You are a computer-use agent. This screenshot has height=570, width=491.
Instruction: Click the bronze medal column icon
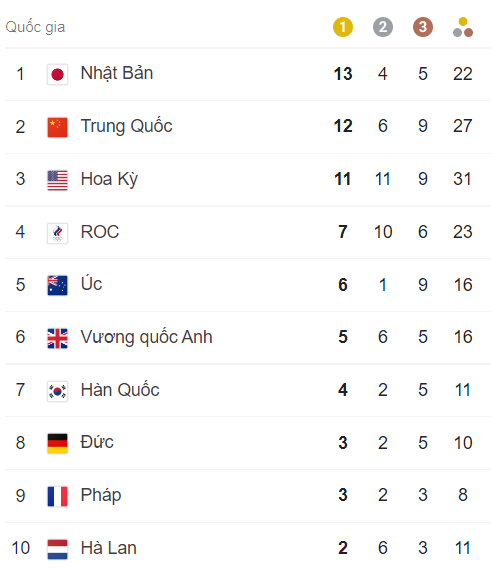point(423,27)
